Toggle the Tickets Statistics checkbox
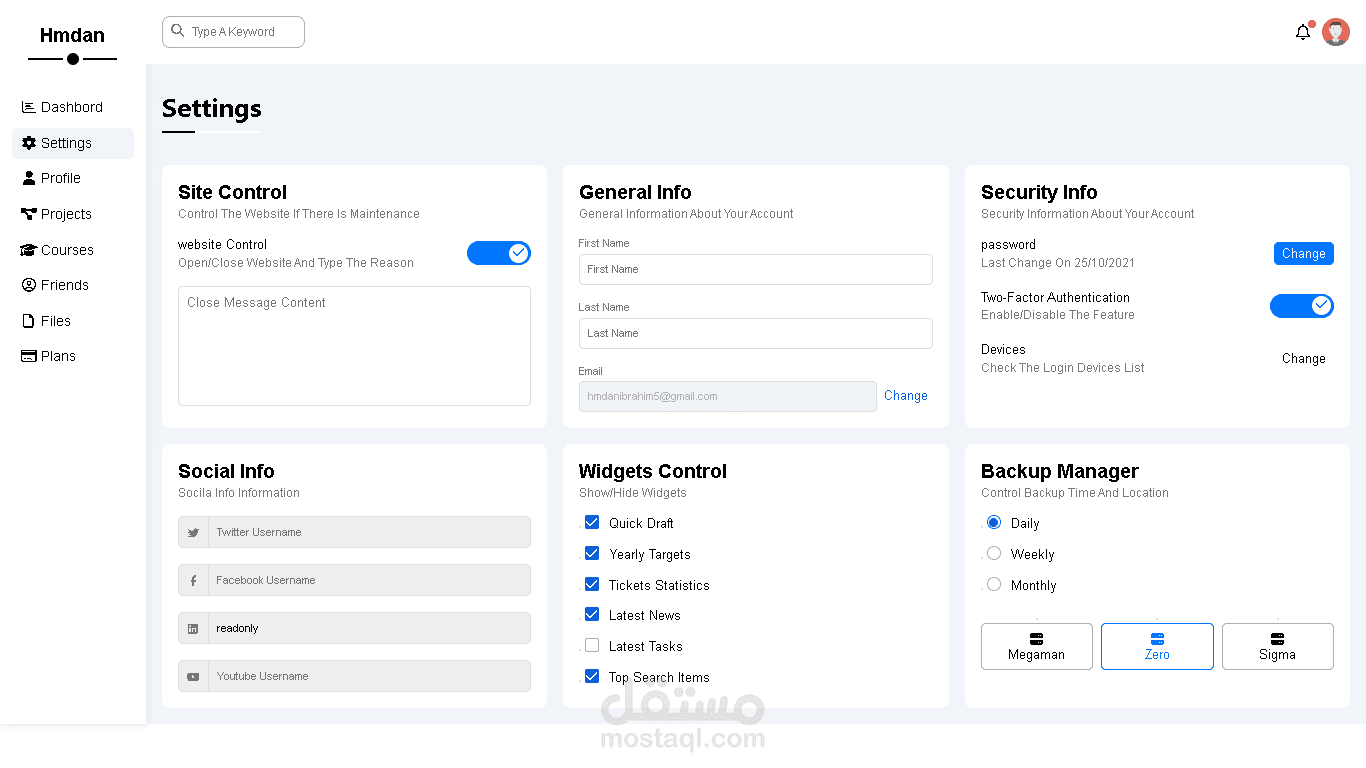This screenshot has width=1366, height=768. 592,584
